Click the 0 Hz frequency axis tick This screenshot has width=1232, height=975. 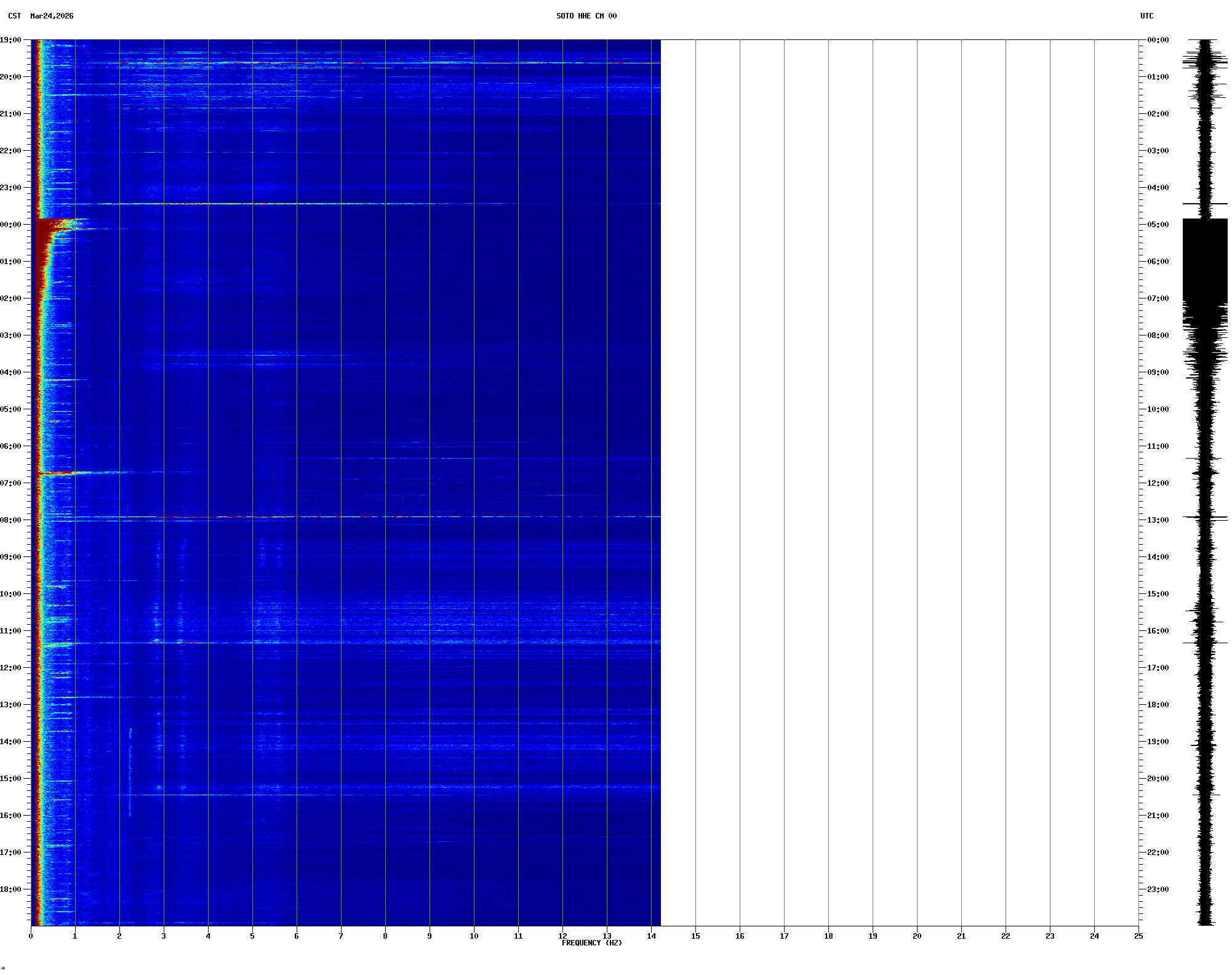coord(31,936)
